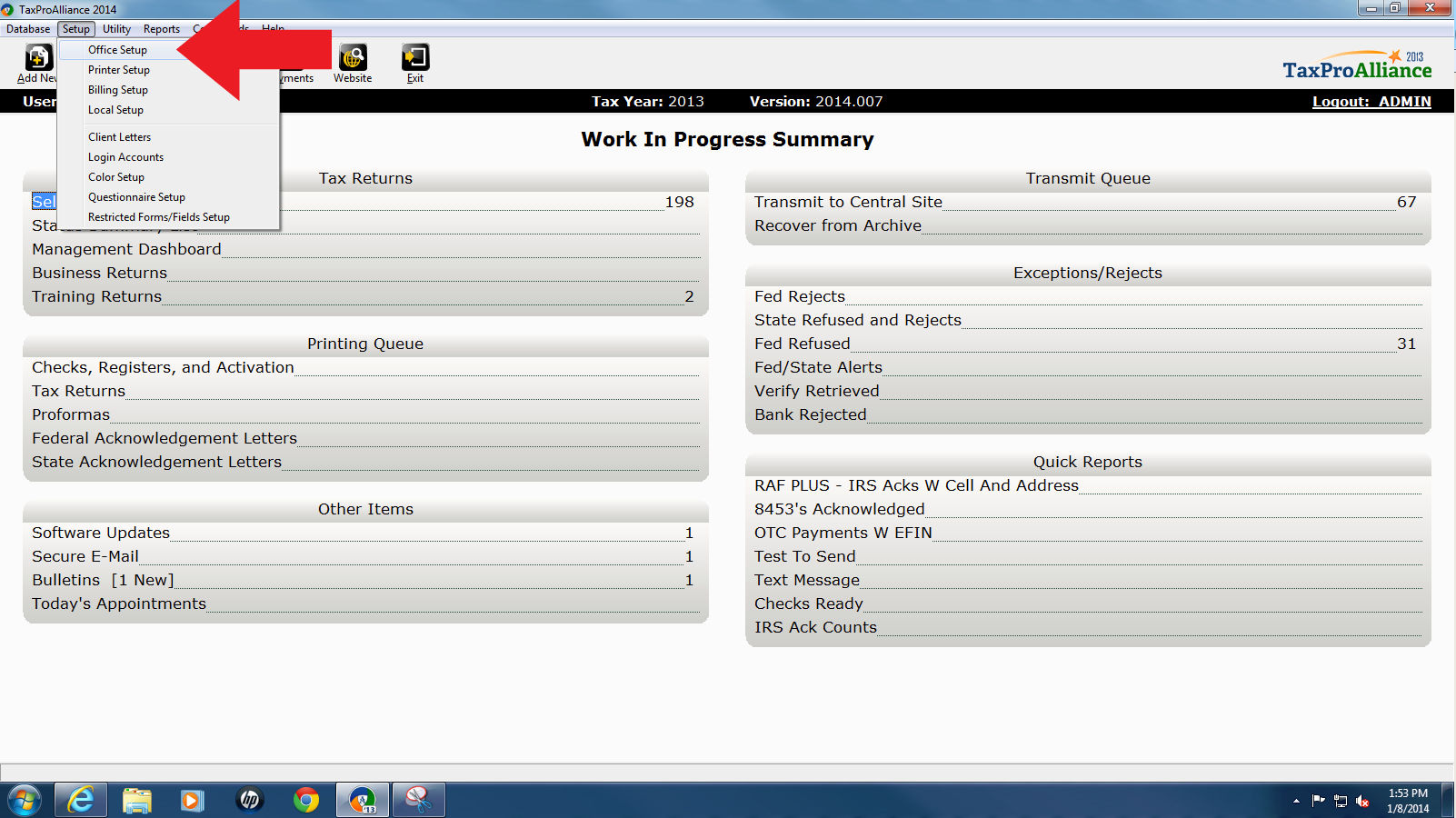Open Windows Explorer folder on the taskbar
Screen dimensions: 1456x818
tap(136, 800)
